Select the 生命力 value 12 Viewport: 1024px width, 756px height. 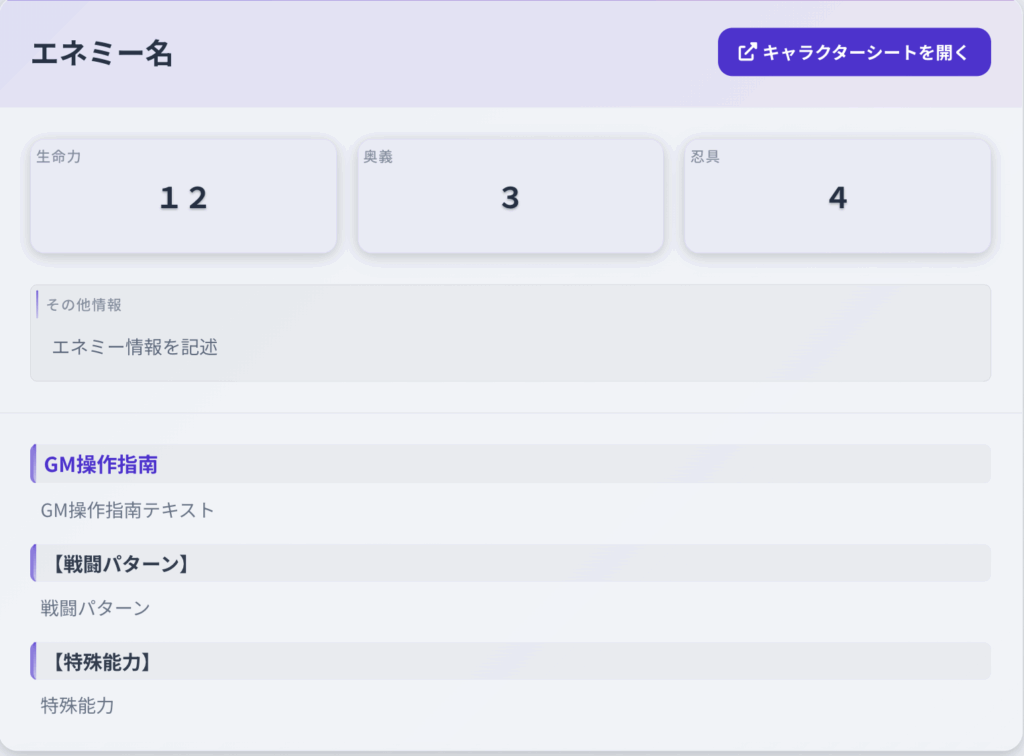click(184, 198)
